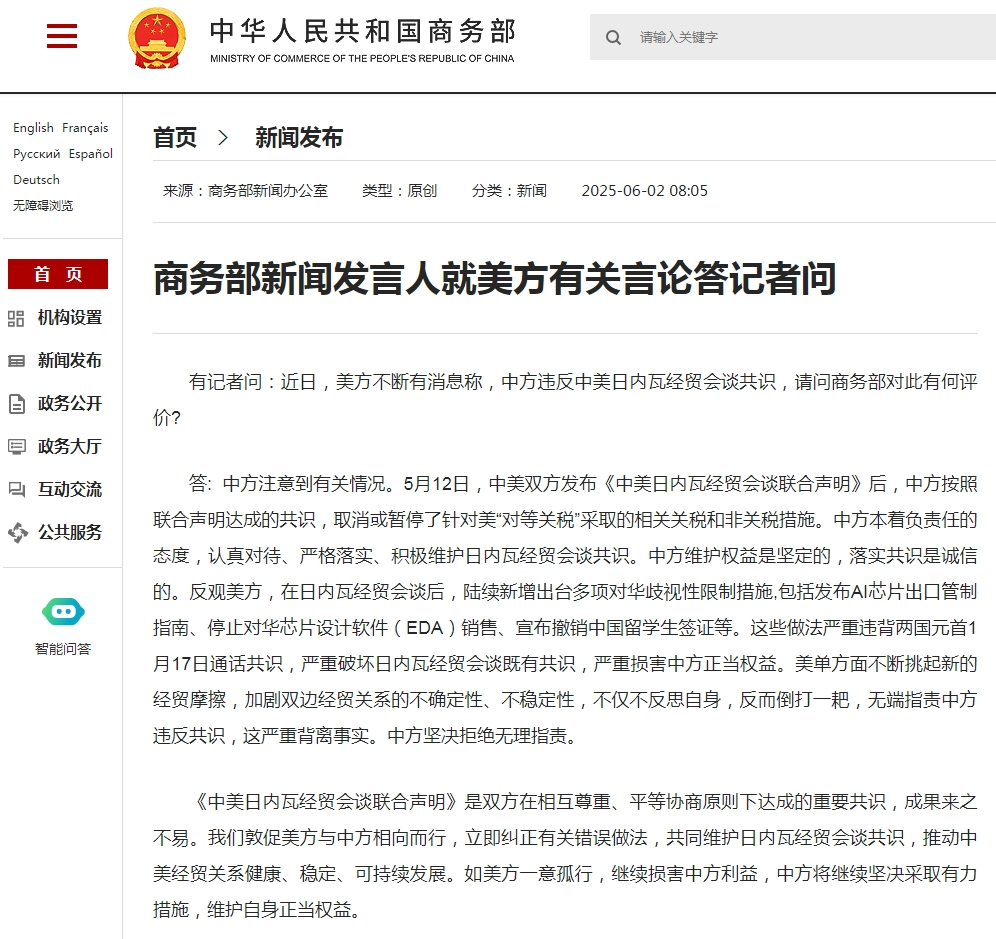Click the 公共服务 sidebar icon
Viewport: 996px width, 939px height.
coord(17,533)
